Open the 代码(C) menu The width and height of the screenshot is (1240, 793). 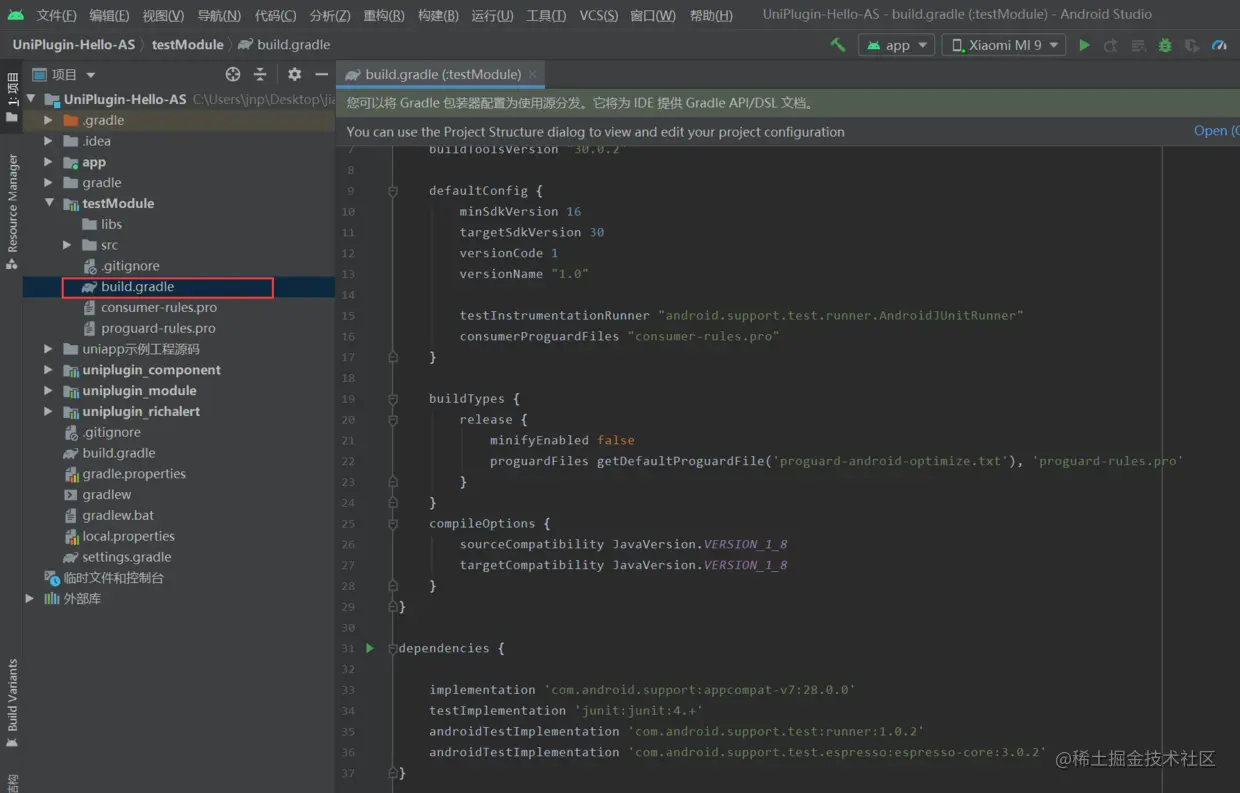point(275,15)
